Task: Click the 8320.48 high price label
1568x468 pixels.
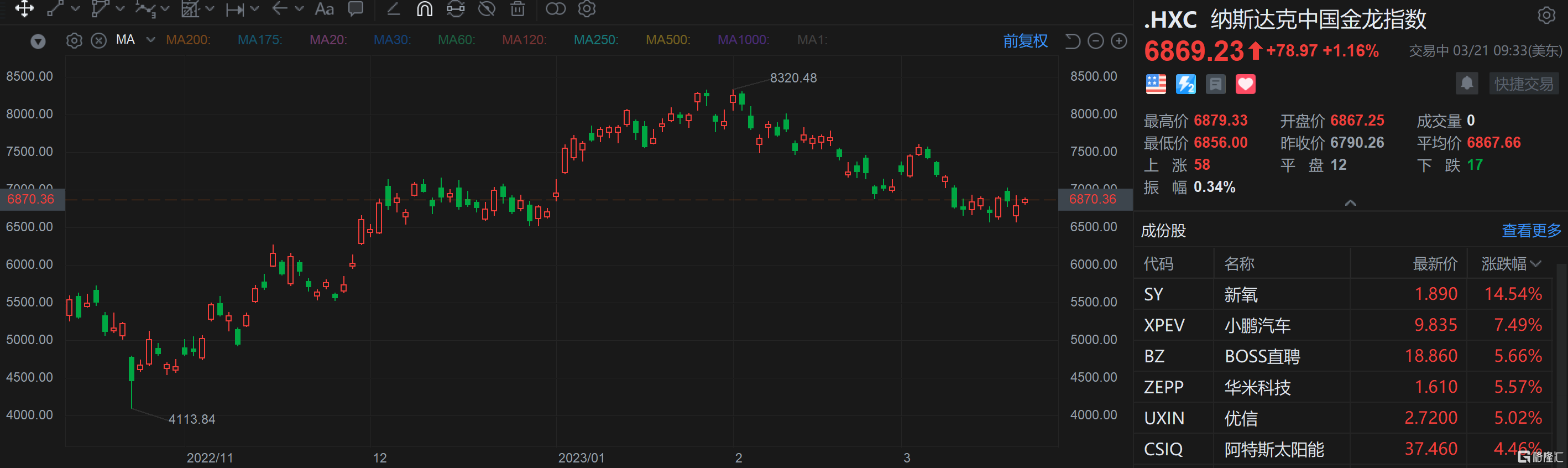Action: tap(793, 78)
